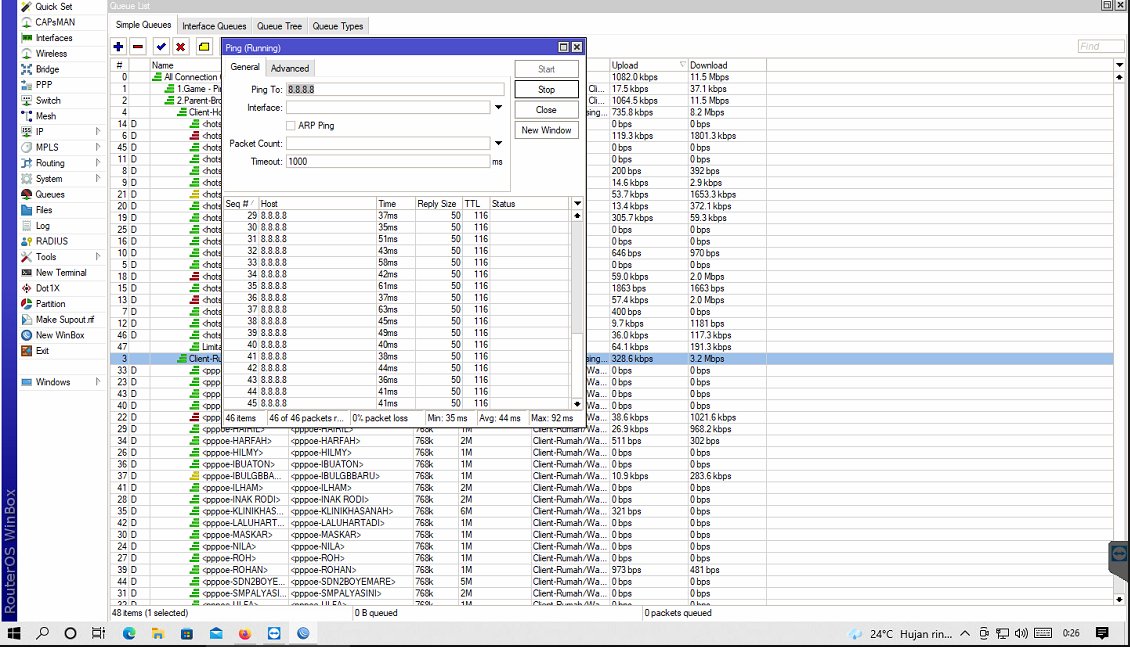The width and height of the screenshot is (1130, 648).
Task: Open the Interface Queues tab
Action: [214, 26]
